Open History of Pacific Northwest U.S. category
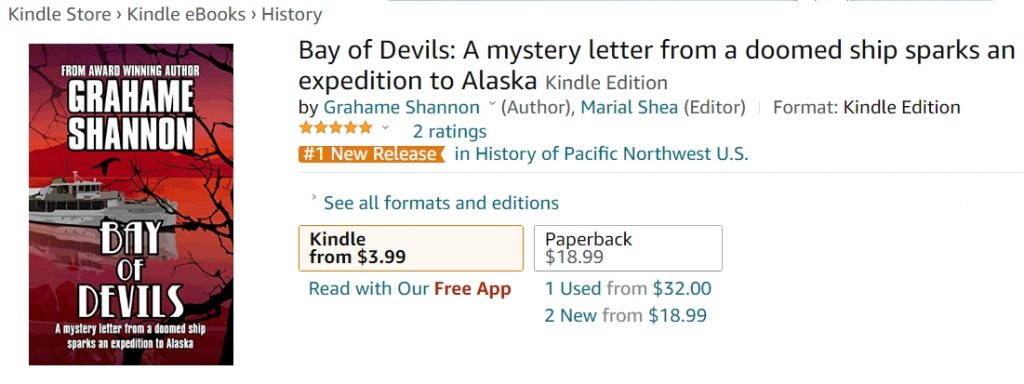 pyautogui.click(x=601, y=154)
